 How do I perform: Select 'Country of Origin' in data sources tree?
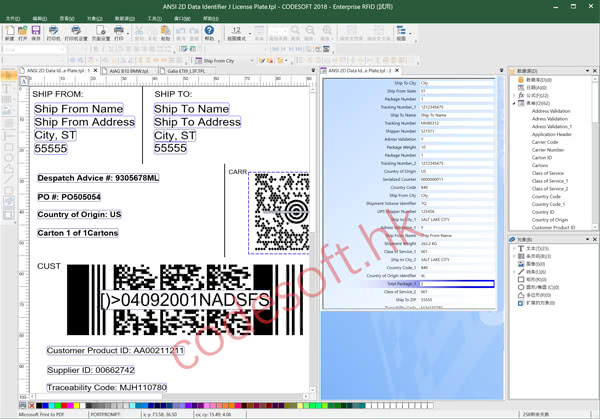click(x=549, y=220)
